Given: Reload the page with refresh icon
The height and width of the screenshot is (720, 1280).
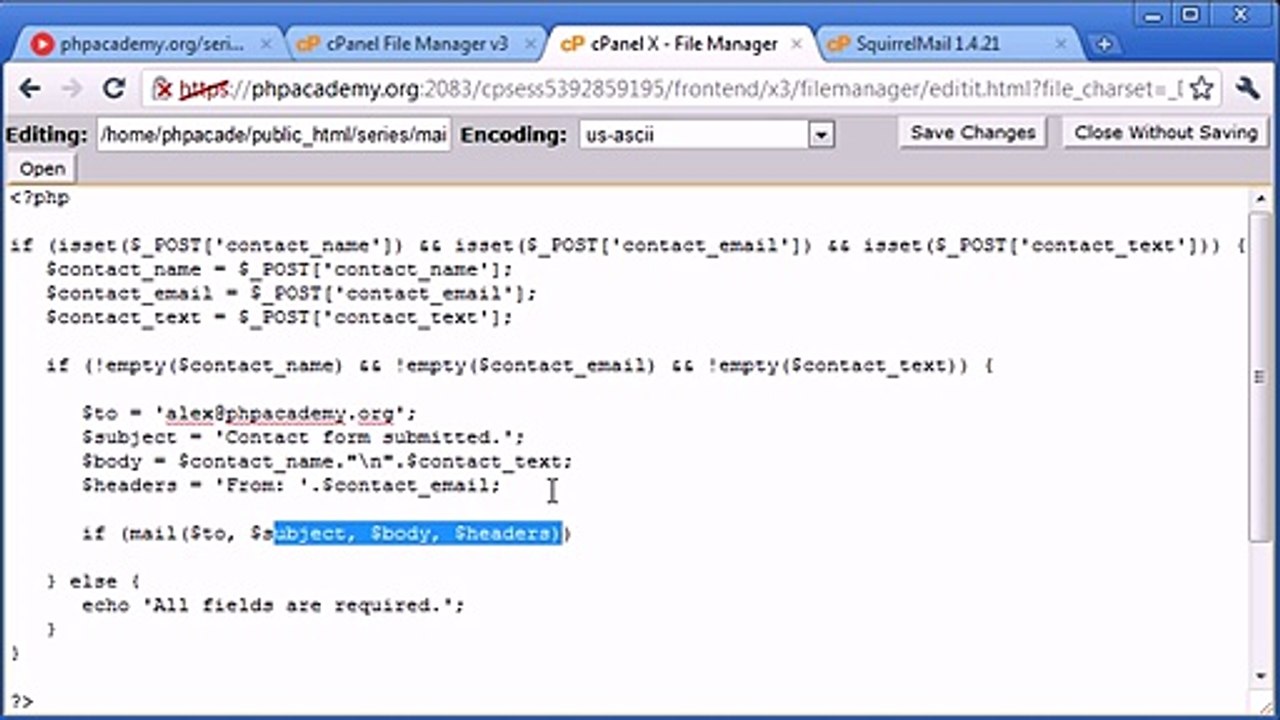Looking at the screenshot, I should pyautogui.click(x=114, y=89).
